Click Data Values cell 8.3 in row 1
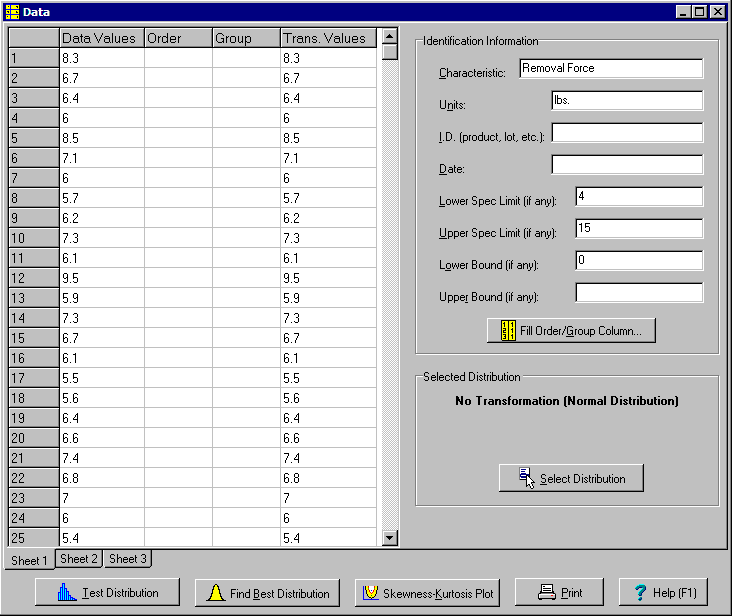This screenshot has height=616, width=732. point(102,58)
